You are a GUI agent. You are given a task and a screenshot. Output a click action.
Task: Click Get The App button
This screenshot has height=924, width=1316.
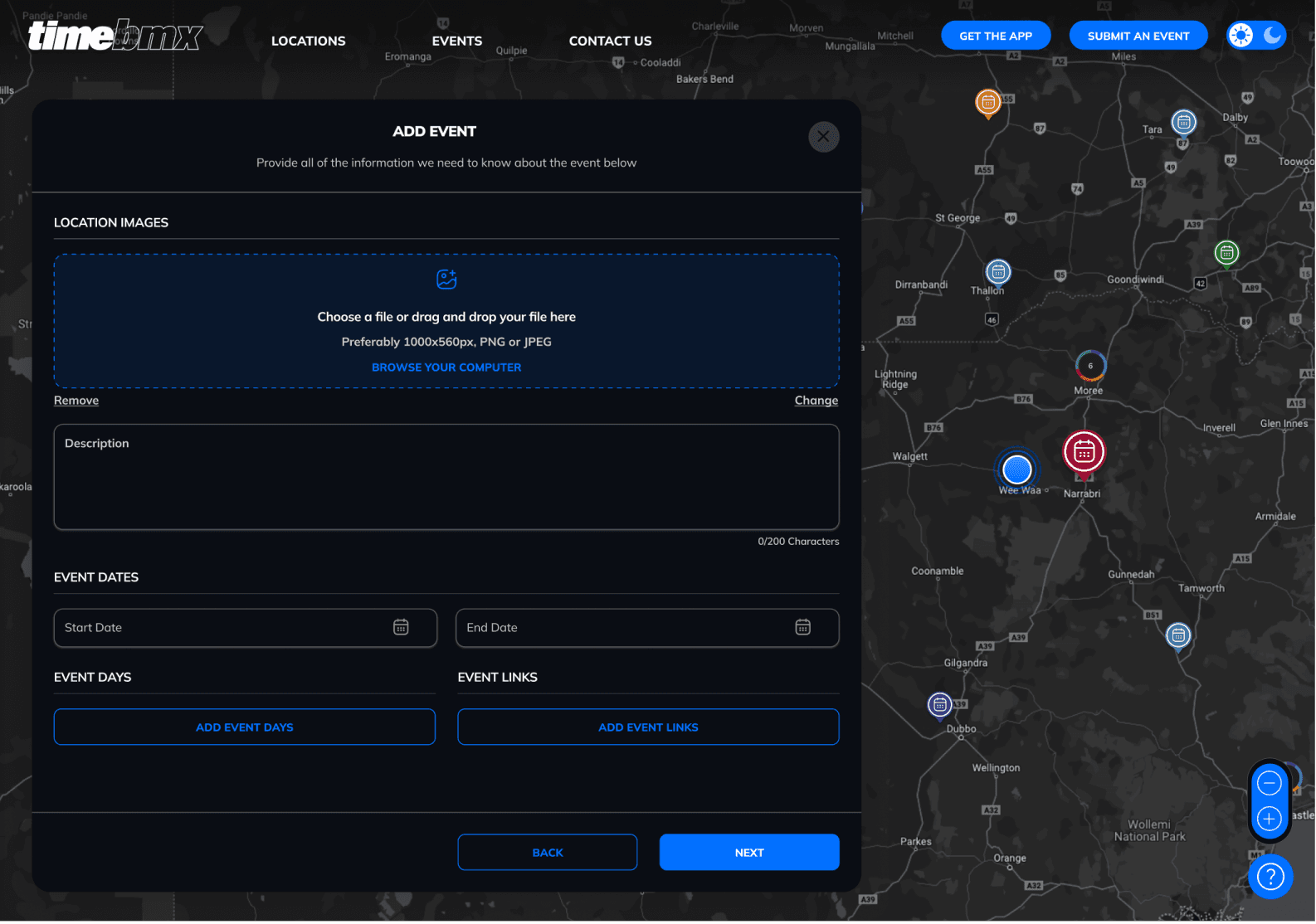996,36
